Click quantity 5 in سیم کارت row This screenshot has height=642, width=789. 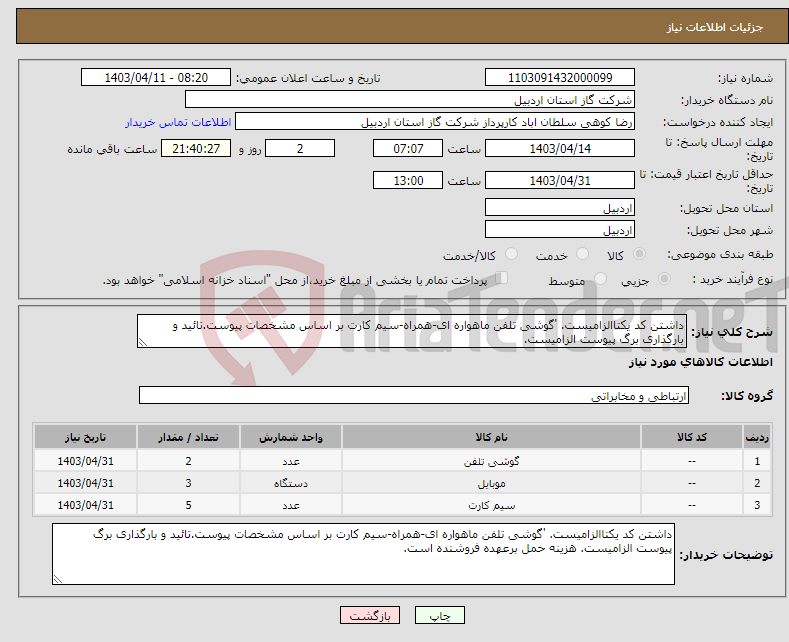coord(188,505)
